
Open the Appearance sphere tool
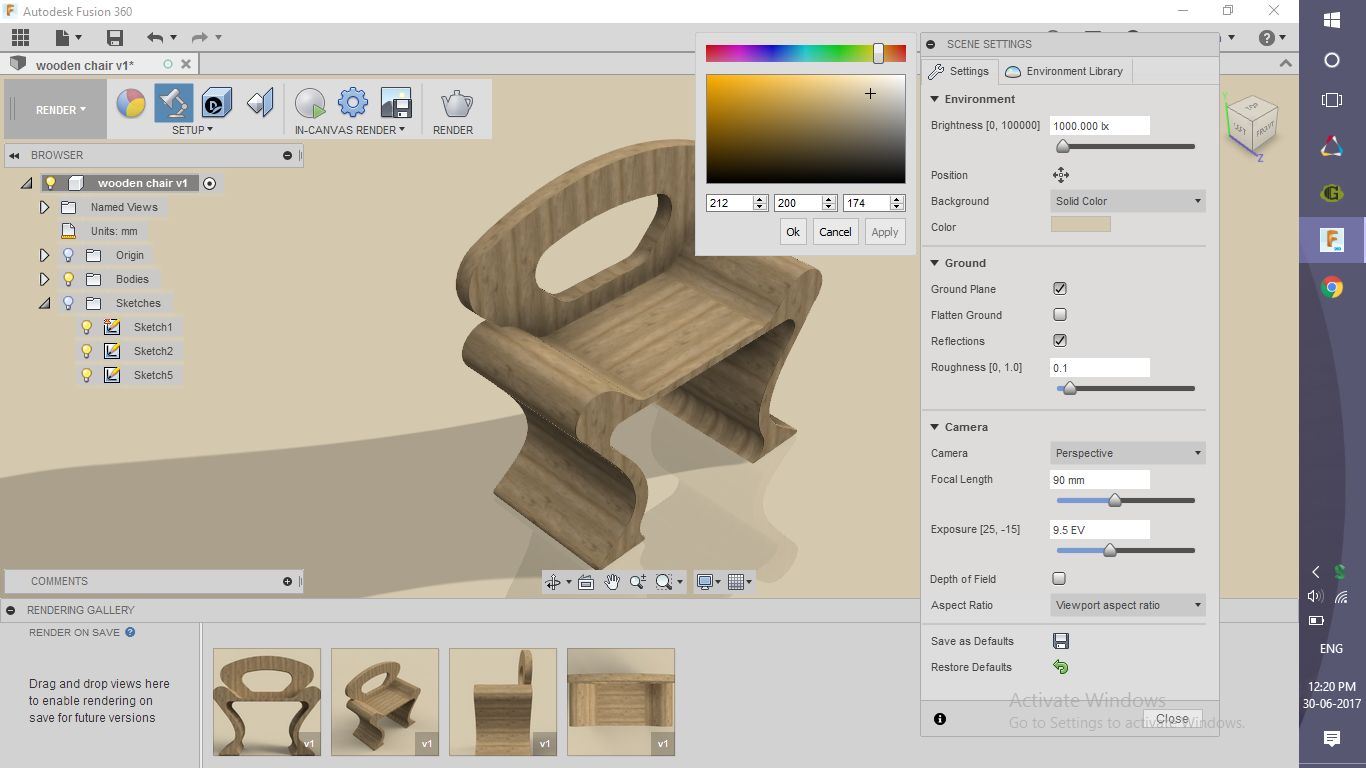(x=131, y=103)
